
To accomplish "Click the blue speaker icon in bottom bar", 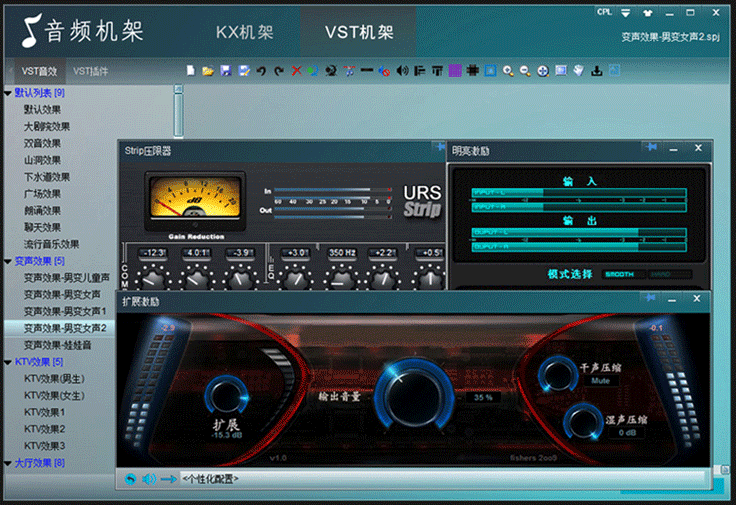I will point(149,479).
